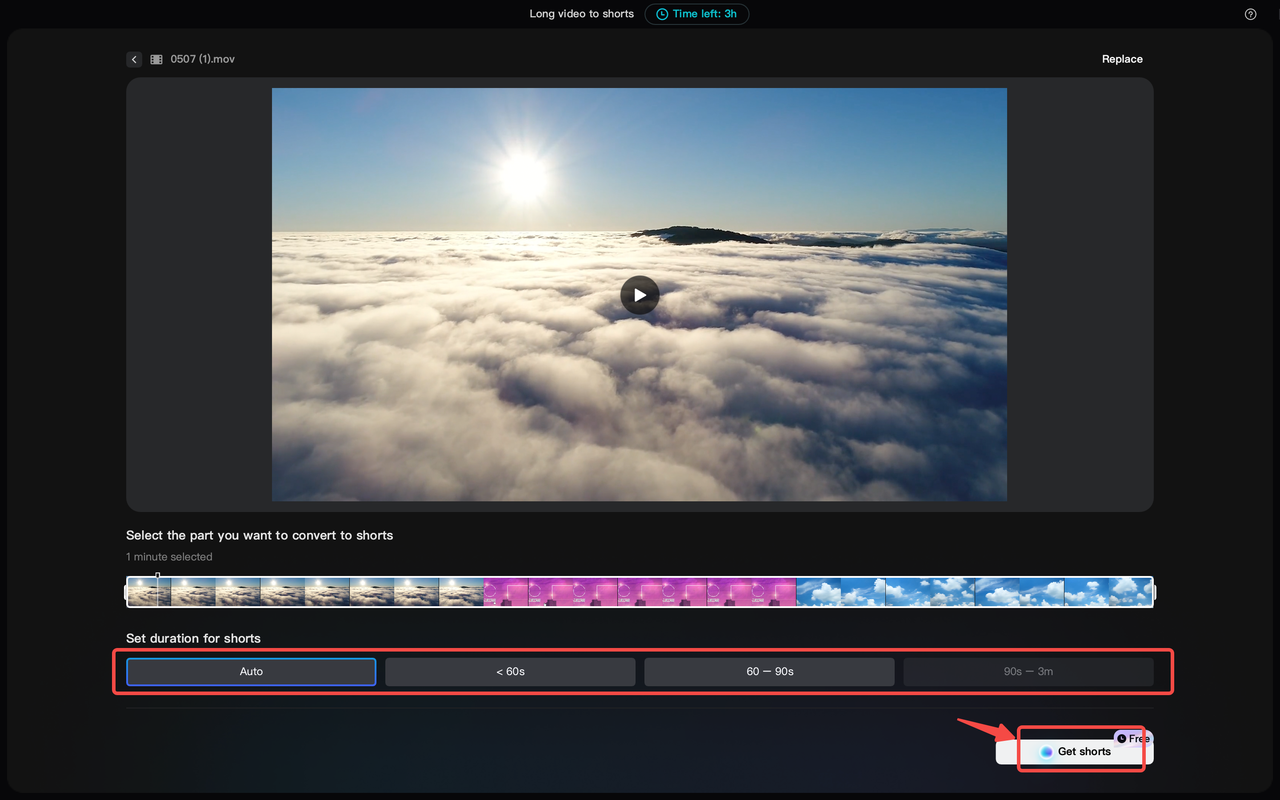1280x800 pixels.
Task: Open help via the question mark icon
Action: (1250, 14)
